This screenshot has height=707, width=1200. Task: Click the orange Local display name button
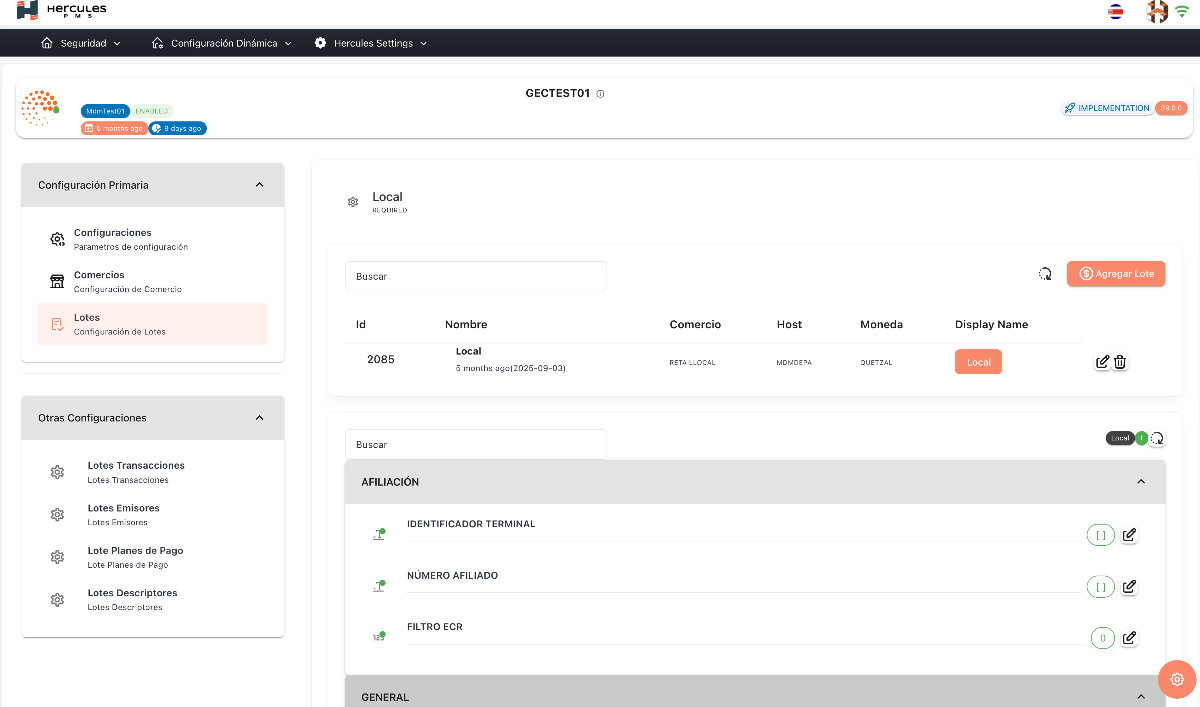pyautogui.click(x=978, y=361)
